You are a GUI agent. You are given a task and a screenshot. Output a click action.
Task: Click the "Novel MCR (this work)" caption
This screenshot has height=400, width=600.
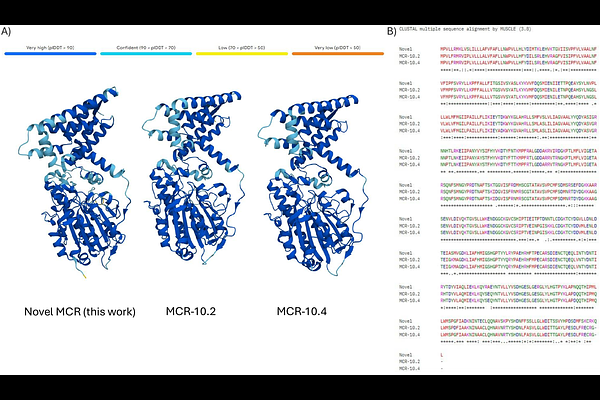point(80,312)
